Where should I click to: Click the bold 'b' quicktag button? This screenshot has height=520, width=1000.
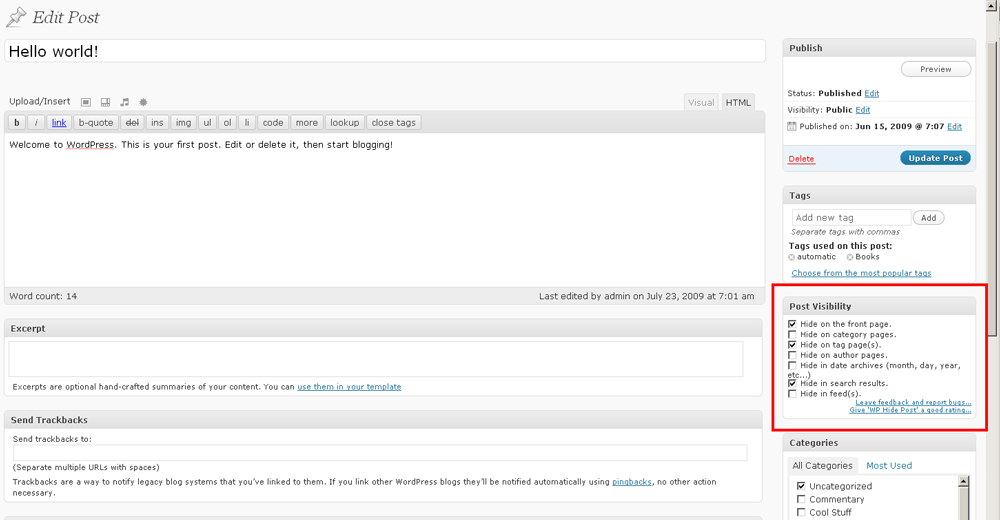[x=17, y=123]
